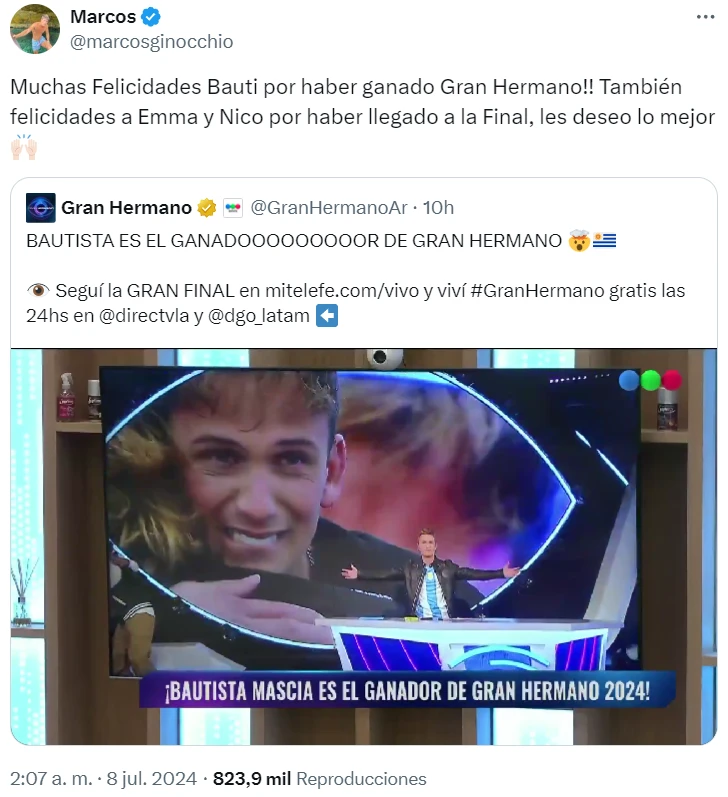
Task: Open the #GranHermano hashtag
Action: point(537,291)
